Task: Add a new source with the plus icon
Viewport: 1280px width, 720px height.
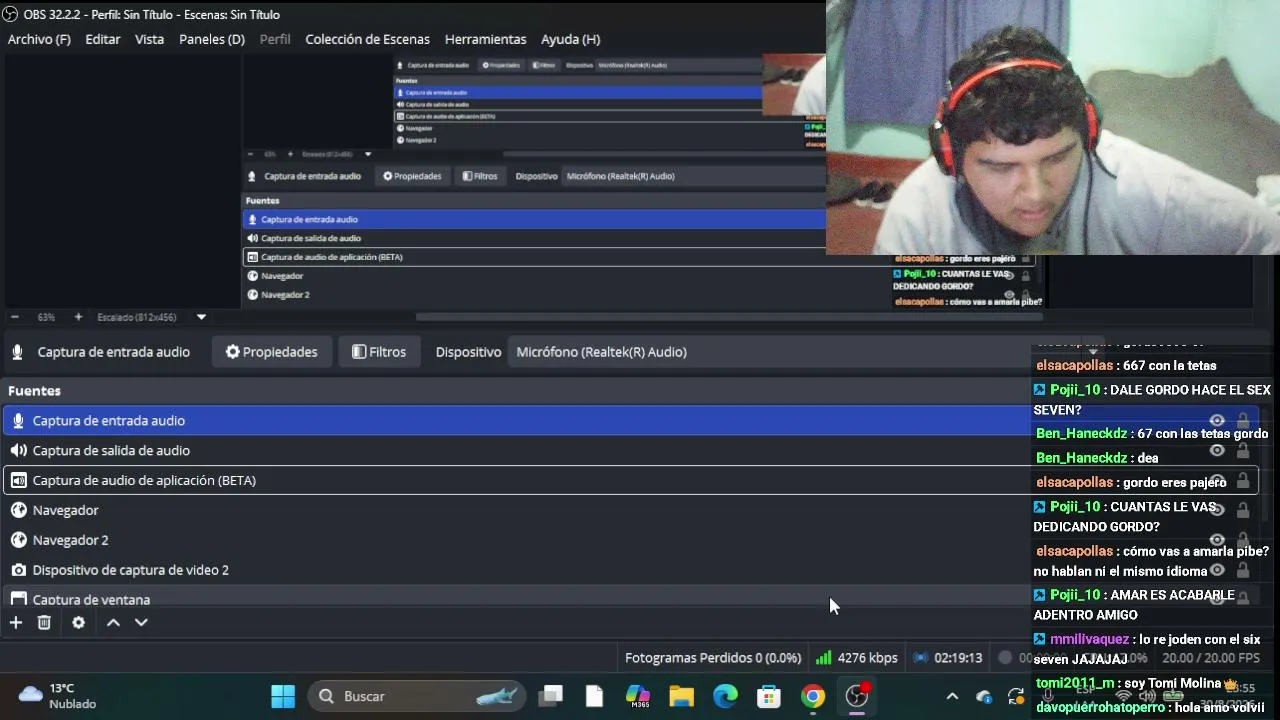Action: tap(16, 623)
